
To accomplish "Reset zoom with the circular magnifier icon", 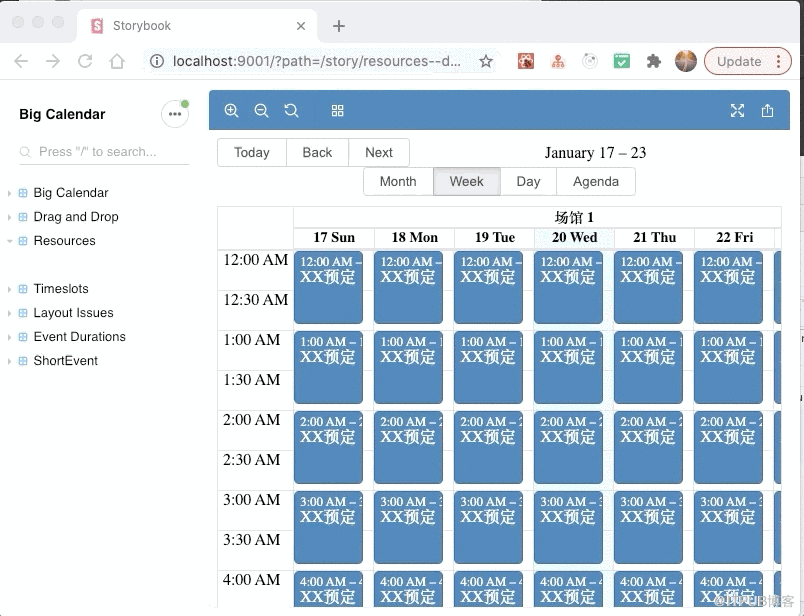I will tap(291, 110).
